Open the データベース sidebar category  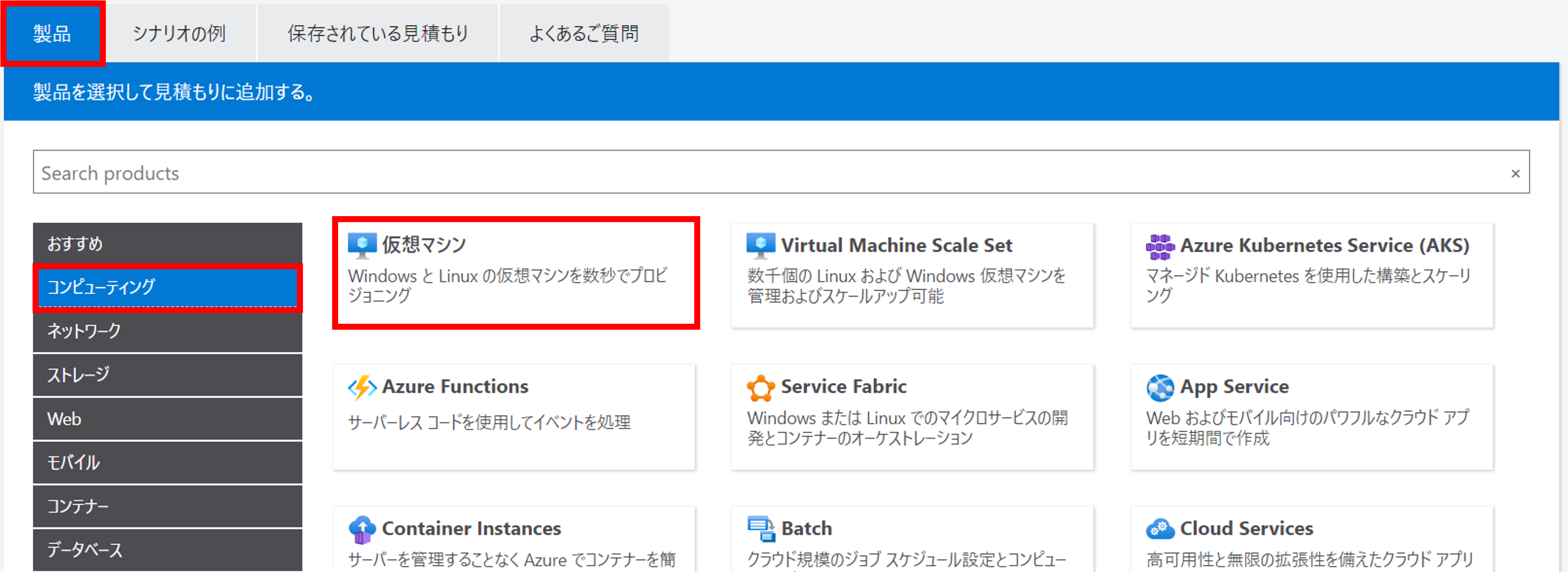click(168, 549)
